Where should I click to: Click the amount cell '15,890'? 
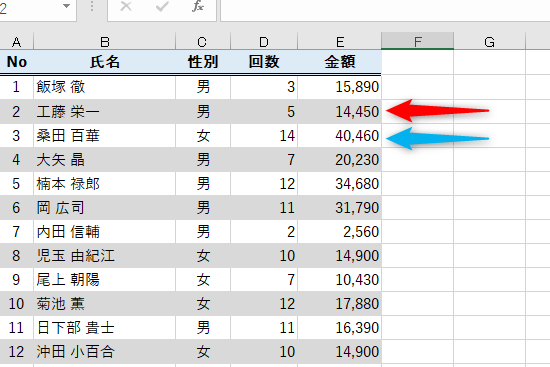pos(340,87)
